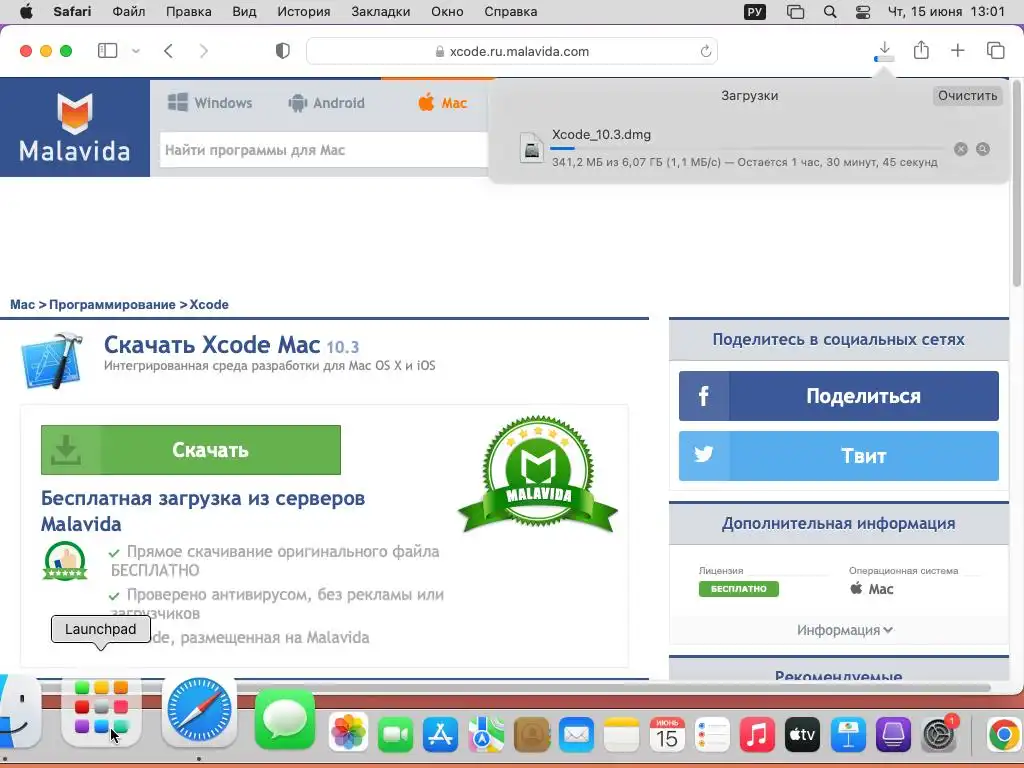Open the Правка menu
Image resolution: width=1024 pixels, height=768 pixels.
[189, 12]
